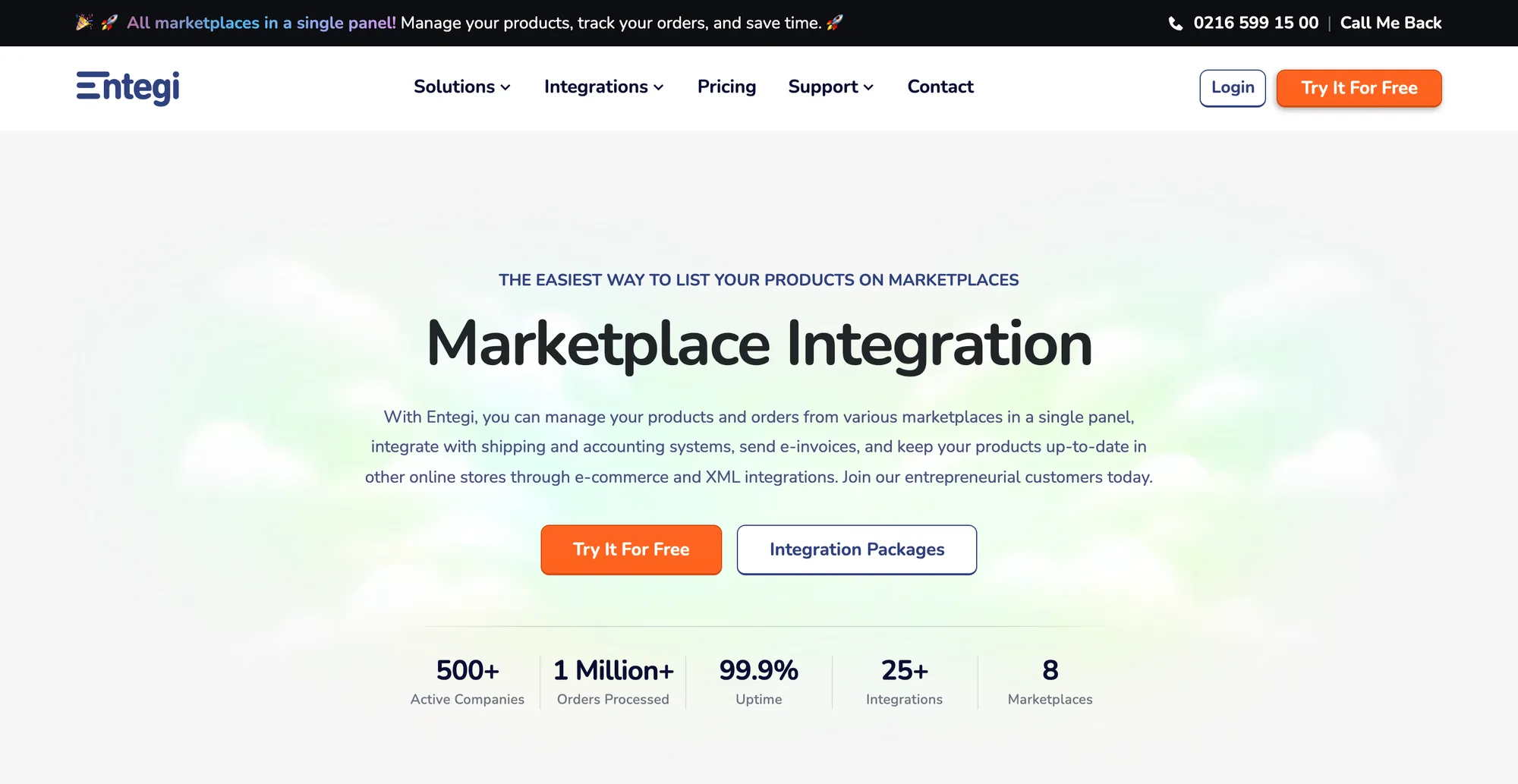Click 'All marketplaces in a single panel!' text
This screenshot has height=784, width=1518.
261,23
